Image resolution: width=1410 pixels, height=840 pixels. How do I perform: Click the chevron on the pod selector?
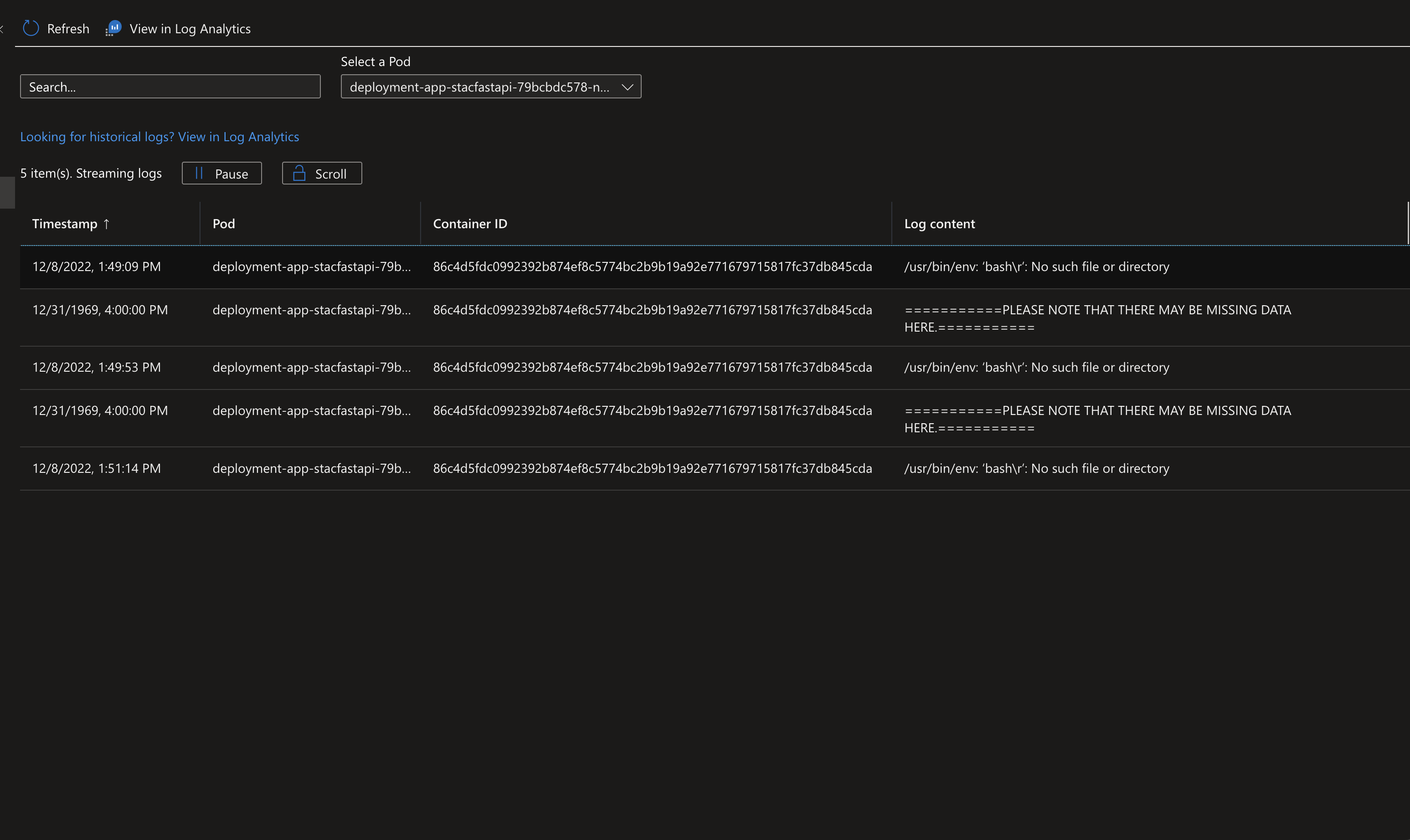pyautogui.click(x=628, y=87)
